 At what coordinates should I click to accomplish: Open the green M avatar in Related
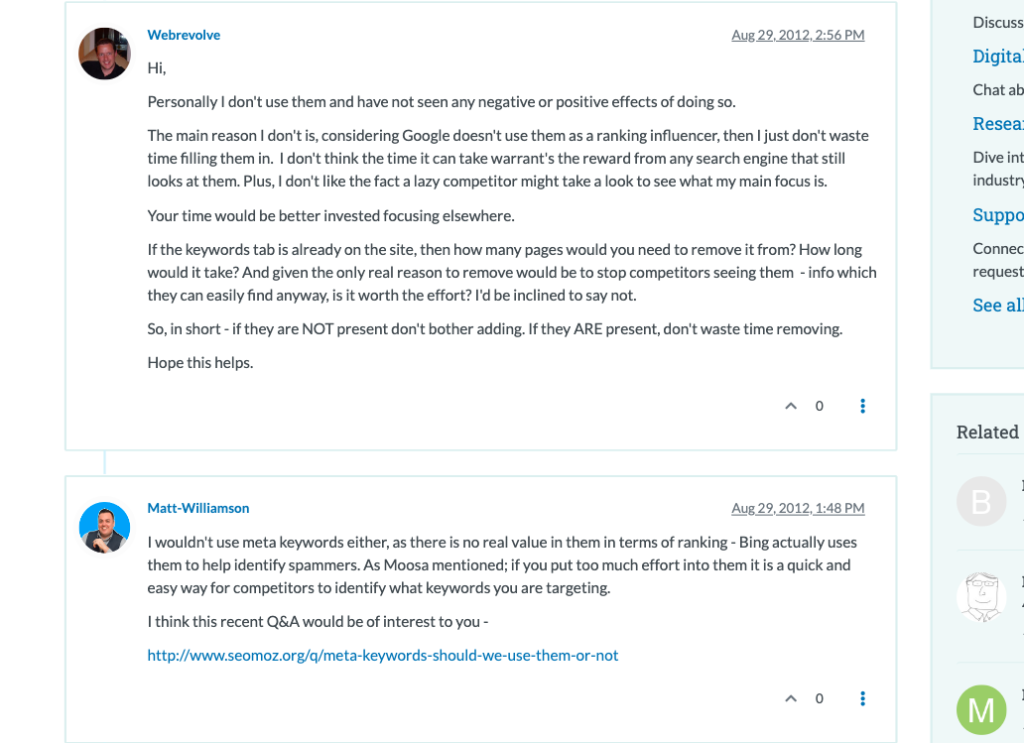pyautogui.click(x=982, y=710)
